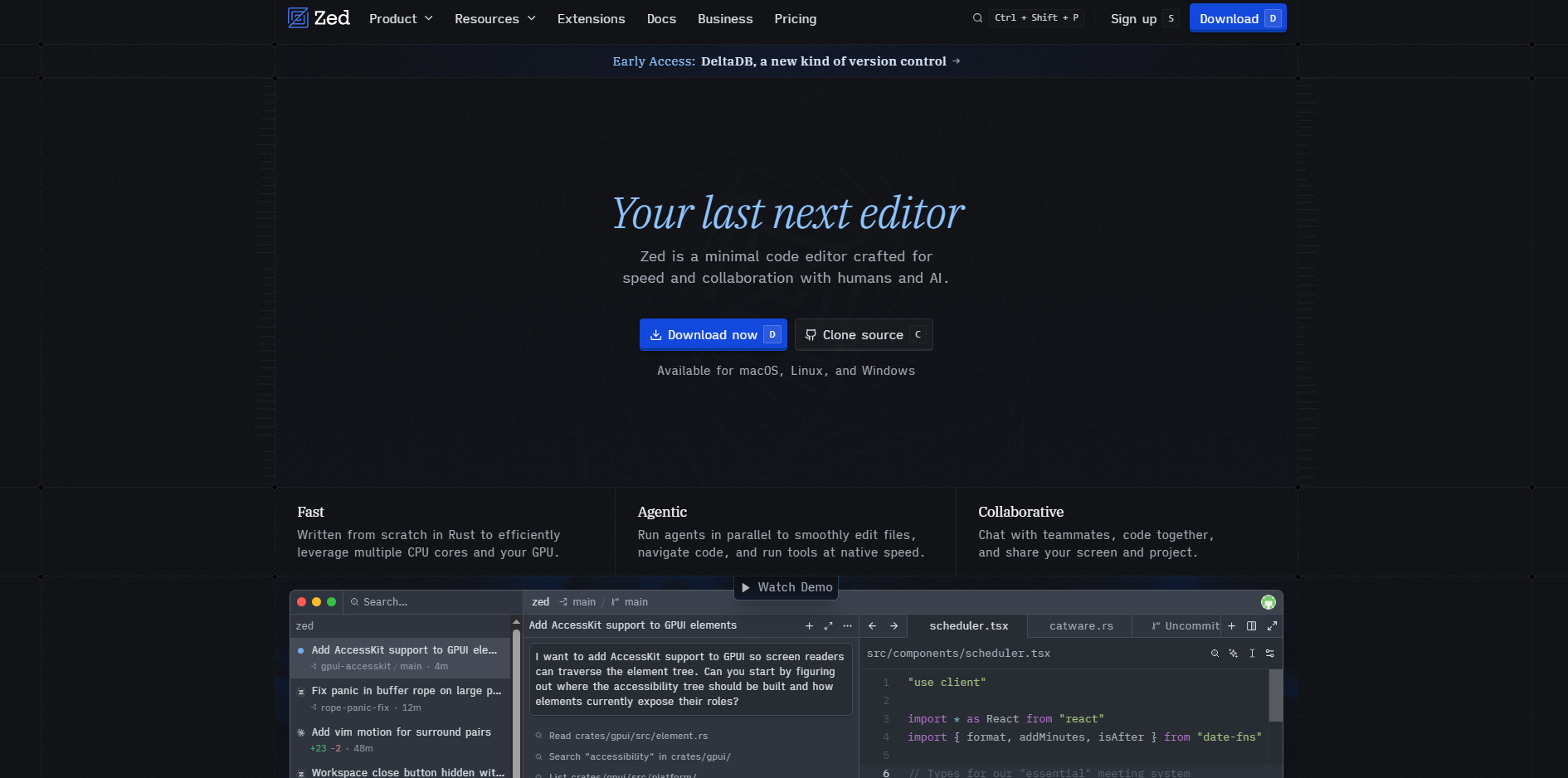
Task: Click the "src/components/scheduler.tsx" breadcrumb path
Action: point(958,654)
